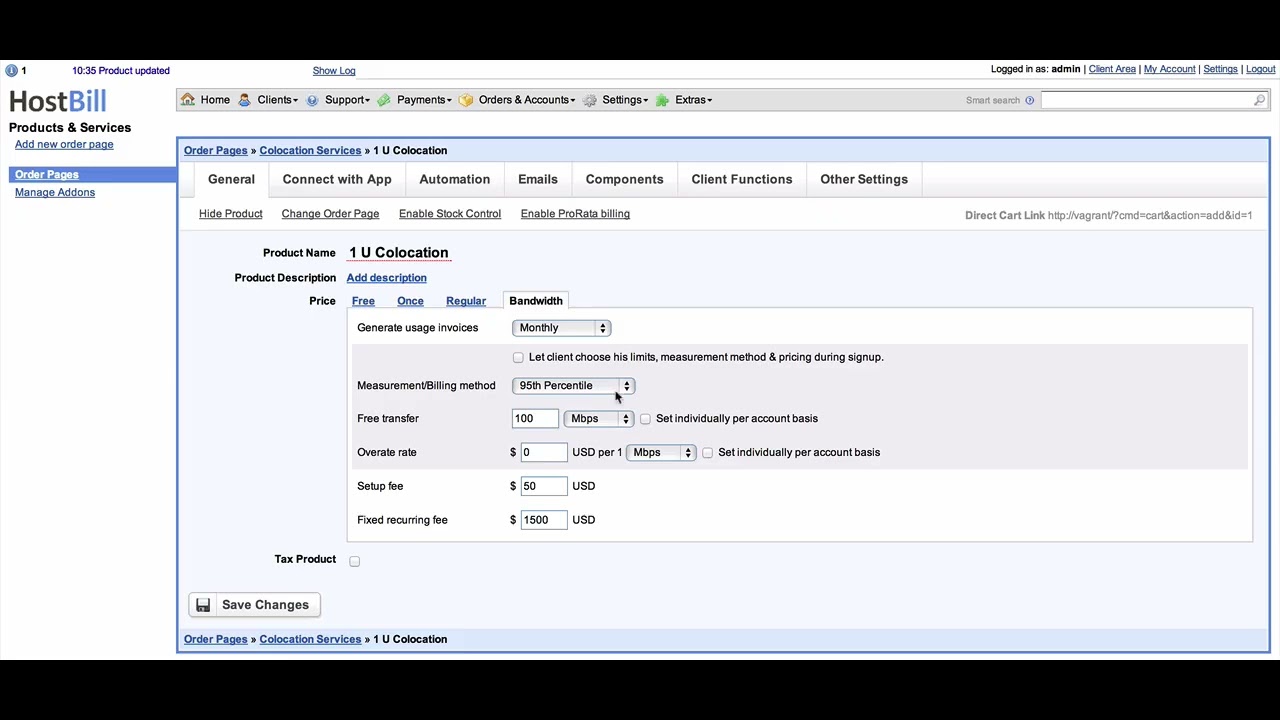Click bottom breadcrumb Order Pages link
The image size is (1280, 720).
(x=215, y=640)
